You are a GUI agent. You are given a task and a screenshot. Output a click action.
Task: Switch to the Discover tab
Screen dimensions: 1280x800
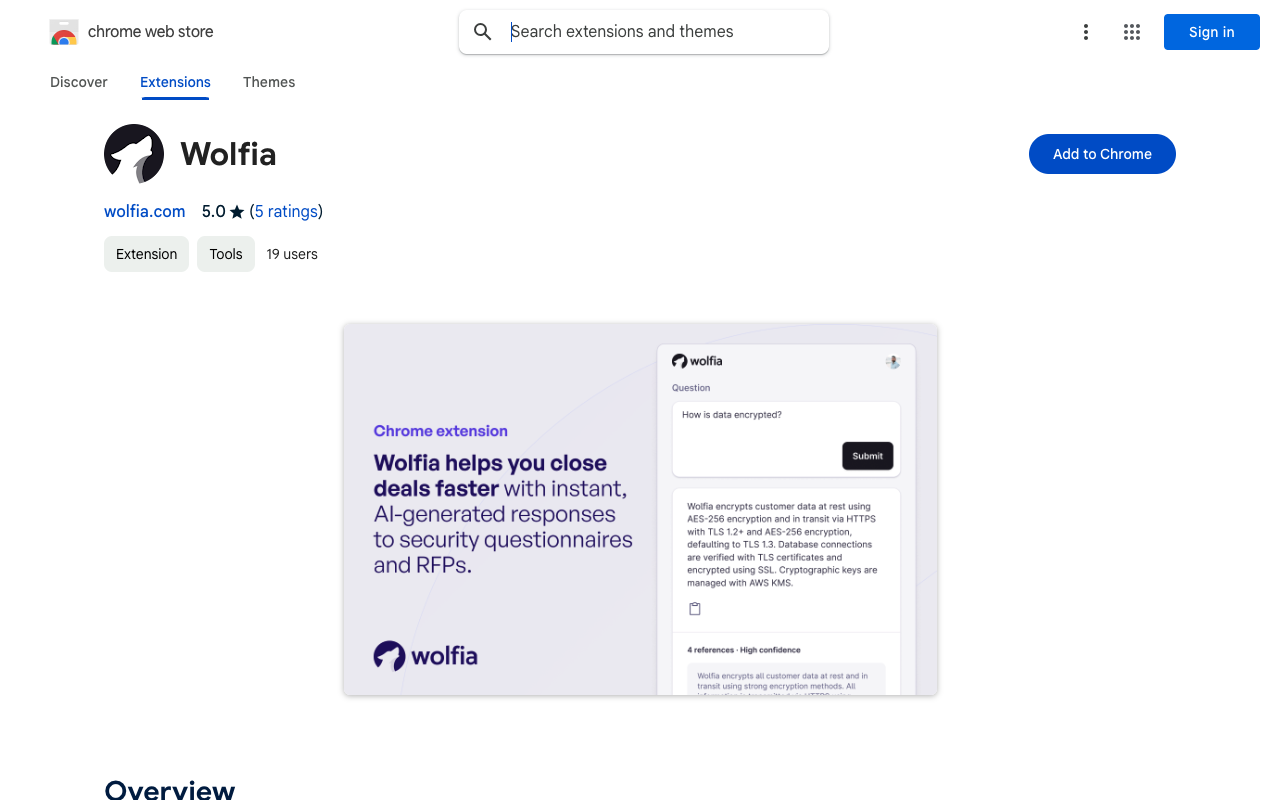coord(79,82)
